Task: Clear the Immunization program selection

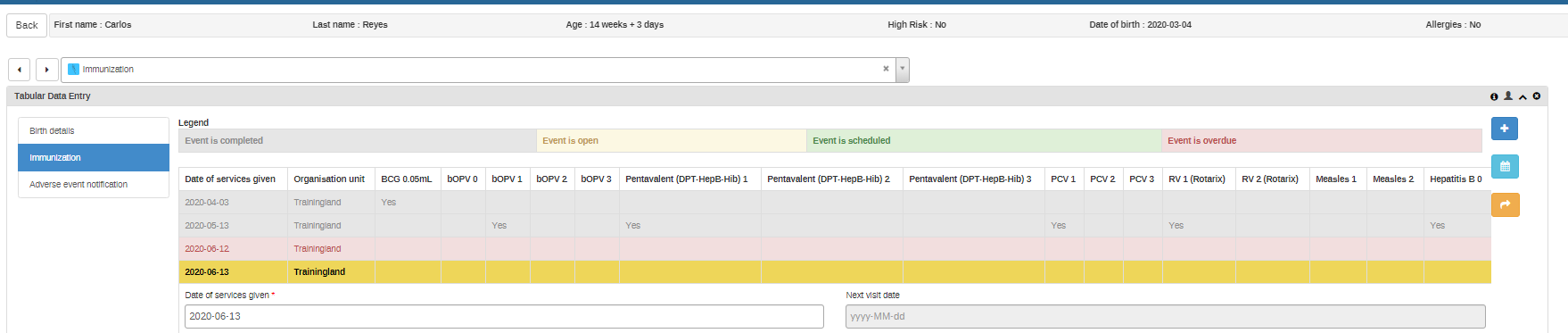Action: click(886, 69)
